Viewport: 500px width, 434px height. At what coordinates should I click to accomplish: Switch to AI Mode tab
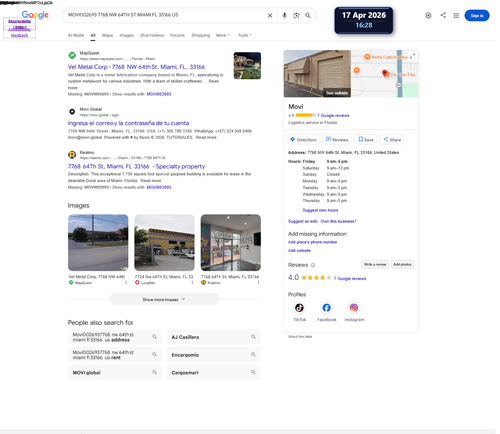coord(77,35)
